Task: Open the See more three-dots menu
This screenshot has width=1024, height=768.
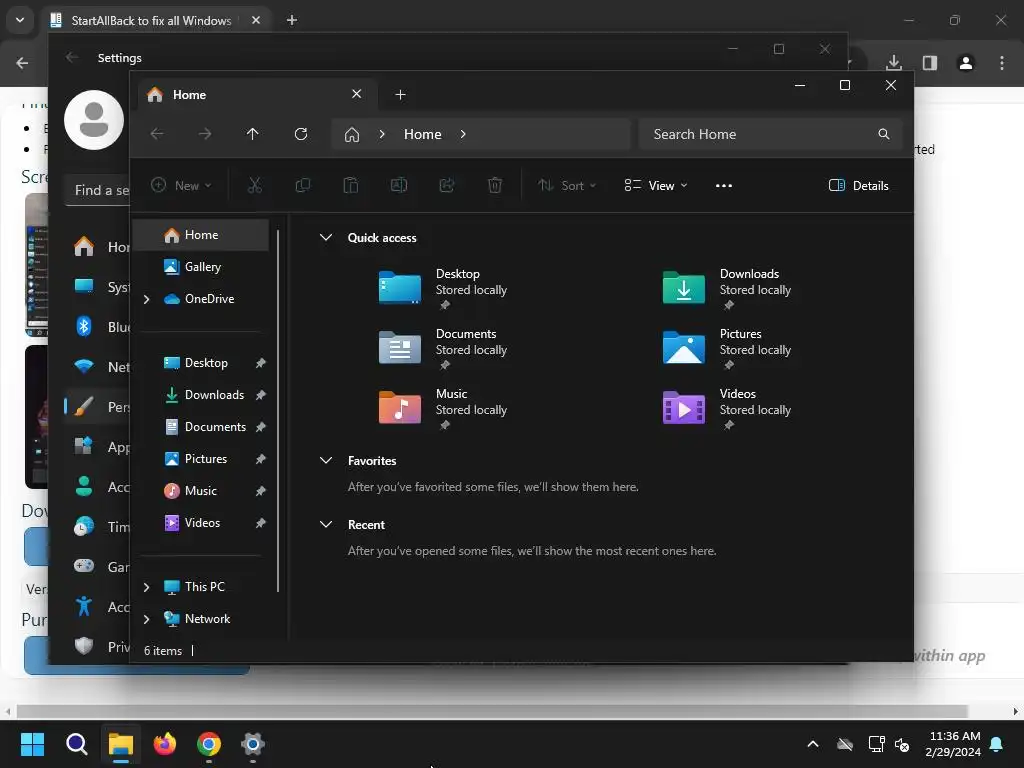Action: [724, 185]
